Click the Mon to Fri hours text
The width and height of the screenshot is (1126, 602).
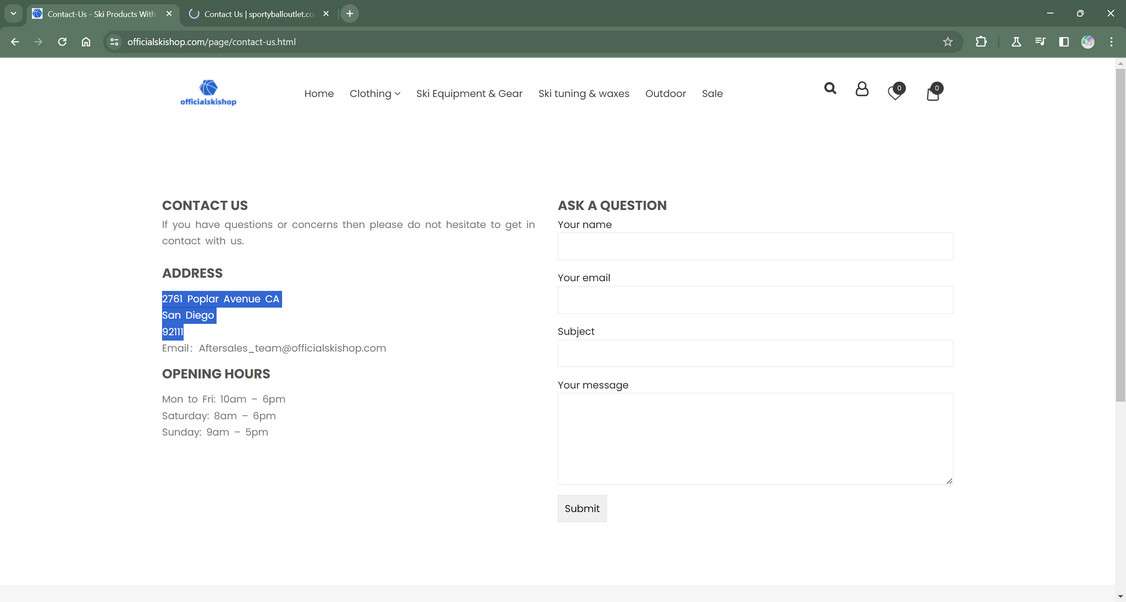223,399
